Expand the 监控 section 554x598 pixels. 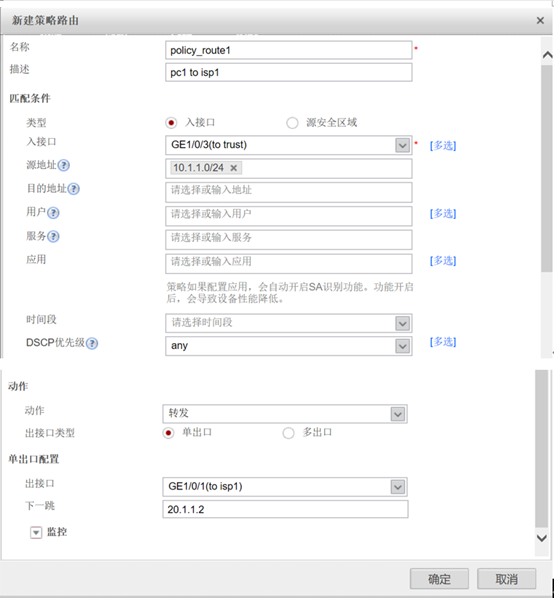click(x=36, y=532)
